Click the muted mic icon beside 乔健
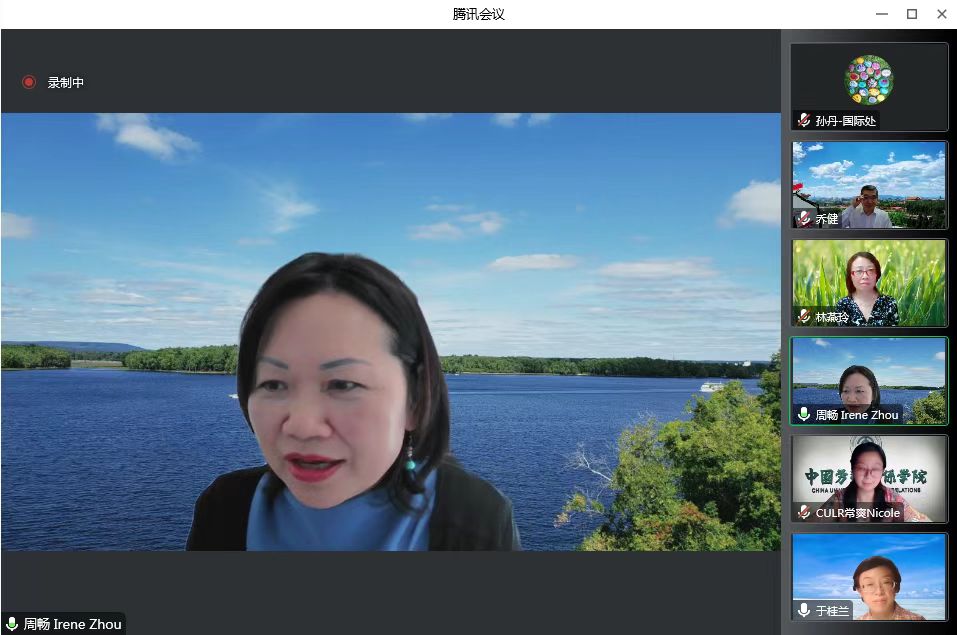The height and width of the screenshot is (635, 957). point(804,219)
